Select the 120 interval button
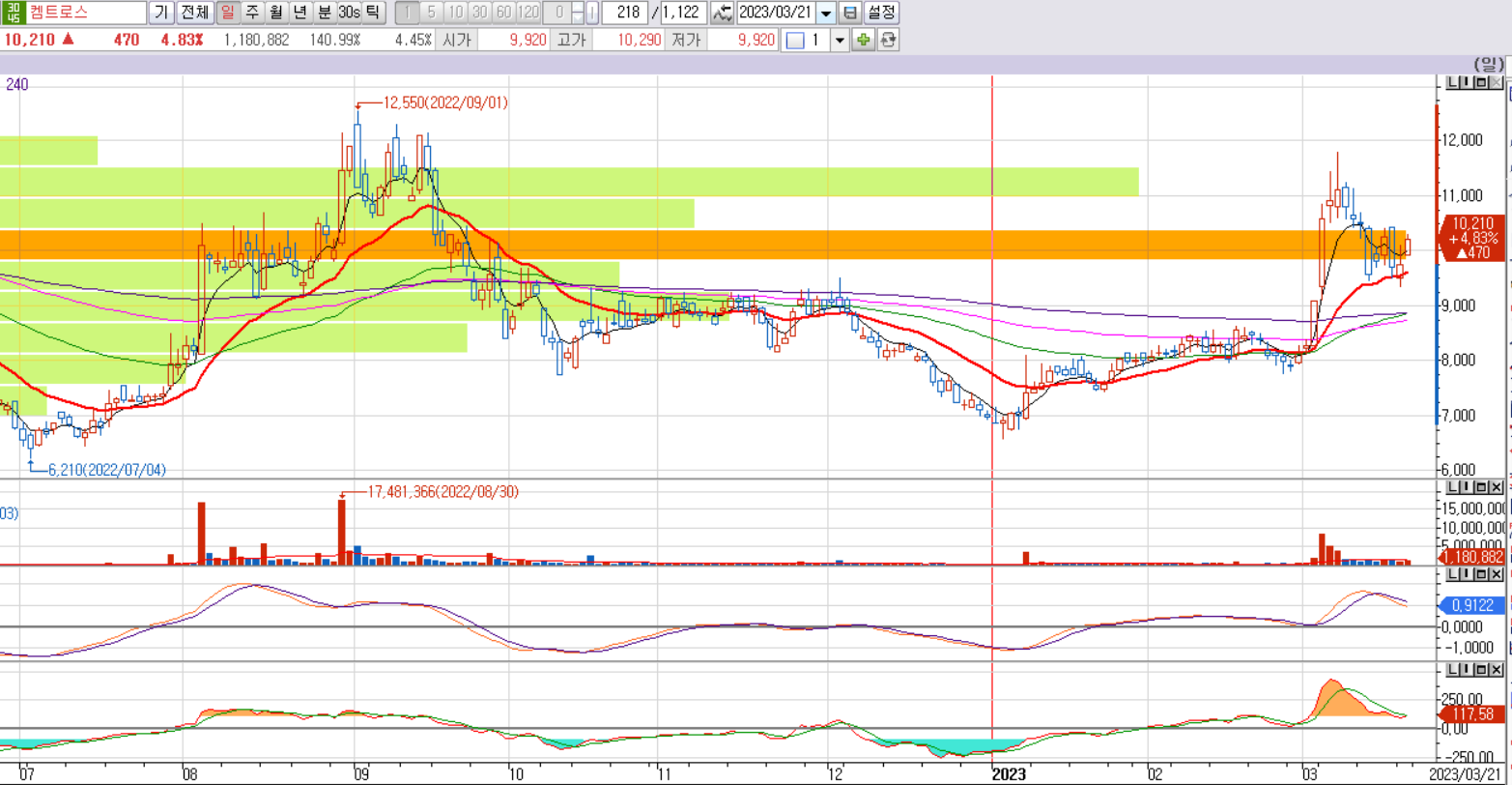Viewport: 1512px width, 785px height. click(528, 13)
